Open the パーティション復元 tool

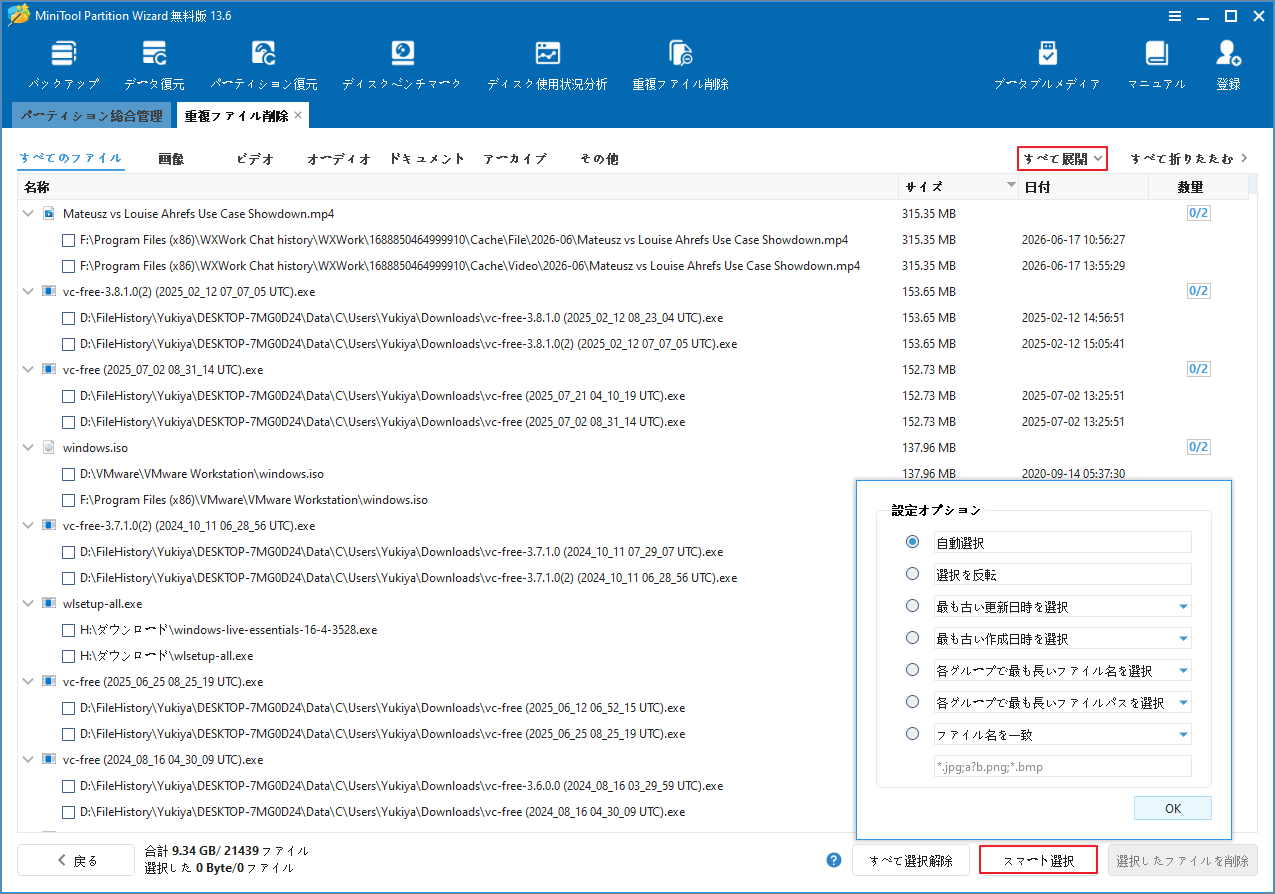click(x=264, y=65)
